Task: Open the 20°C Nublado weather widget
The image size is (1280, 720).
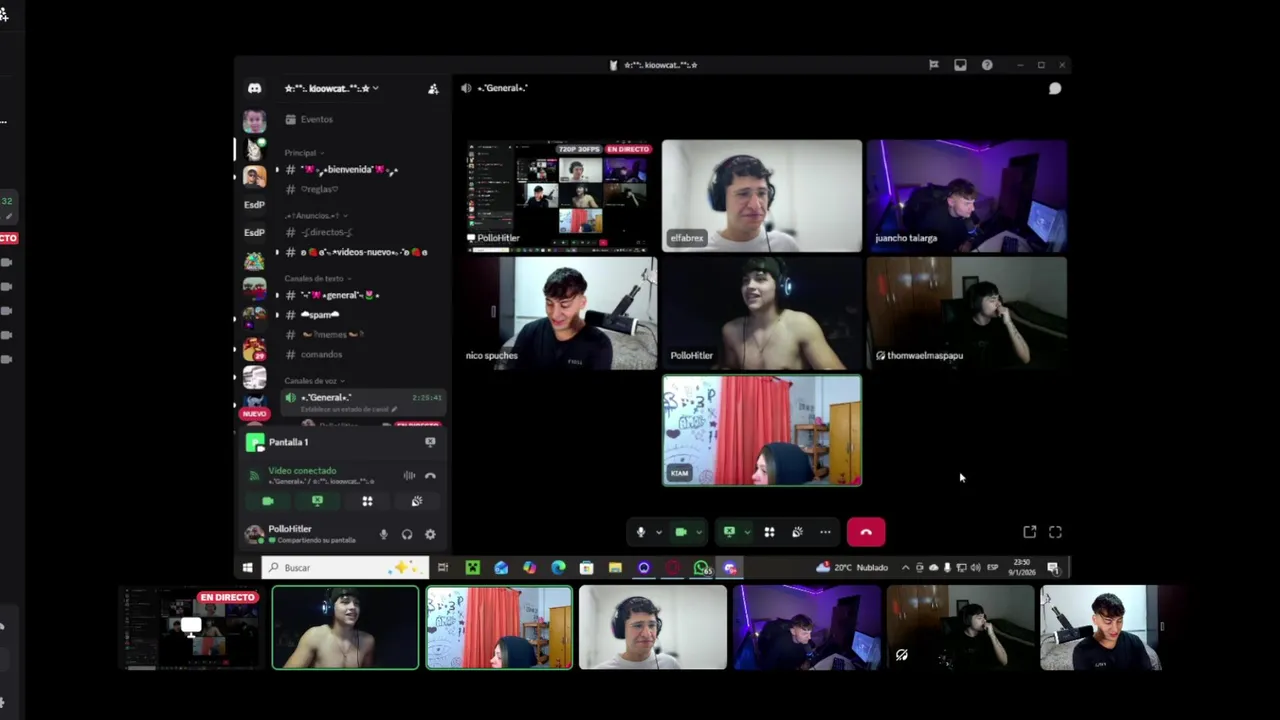Action: click(x=852, y=568)
